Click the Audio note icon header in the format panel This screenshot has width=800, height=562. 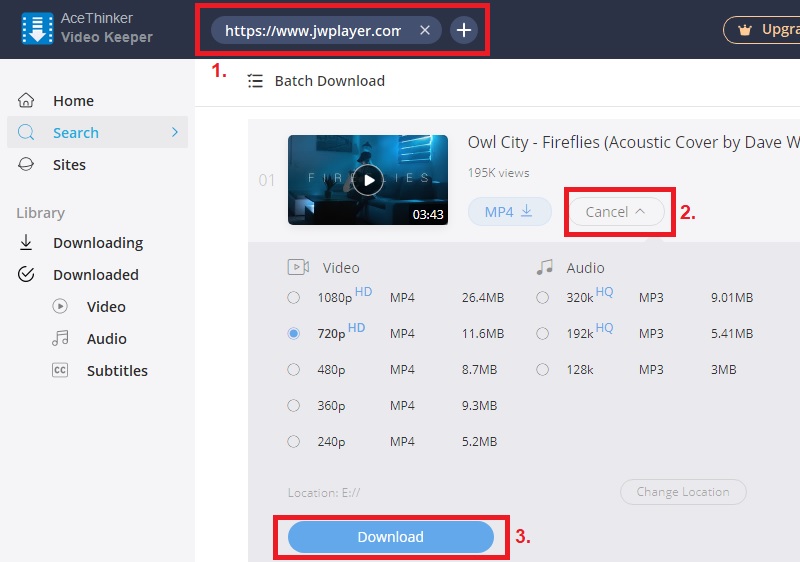click(x=544, y=267)
